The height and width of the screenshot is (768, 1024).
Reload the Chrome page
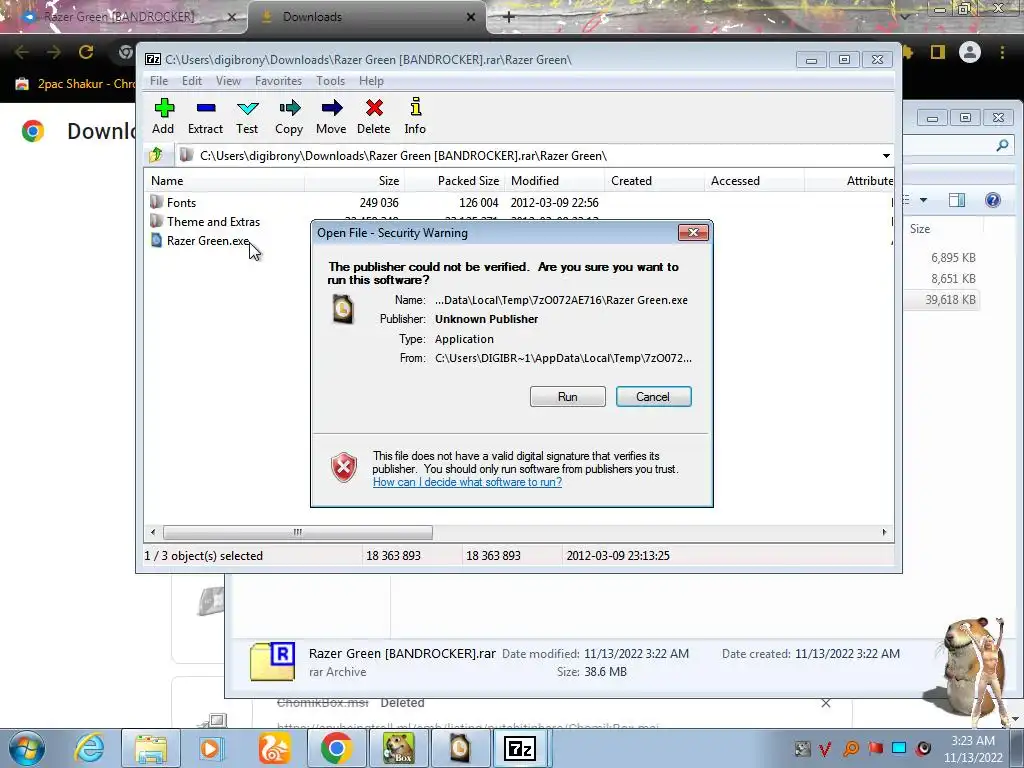pos(86,52)
